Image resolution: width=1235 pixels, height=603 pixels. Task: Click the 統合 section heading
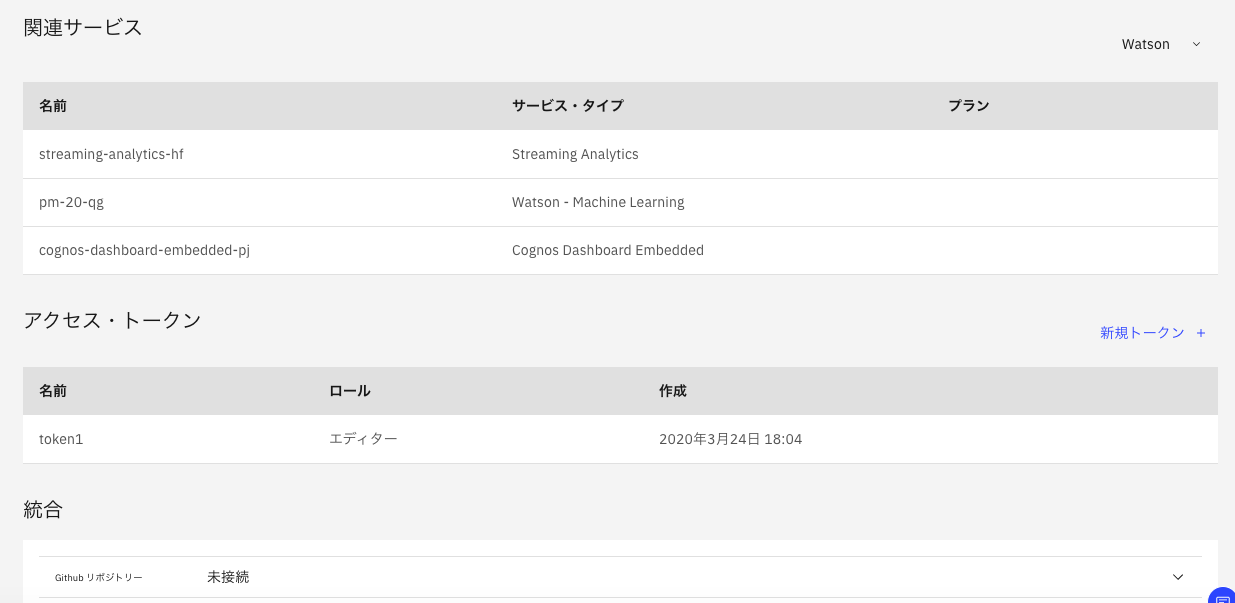pos(44,509)
